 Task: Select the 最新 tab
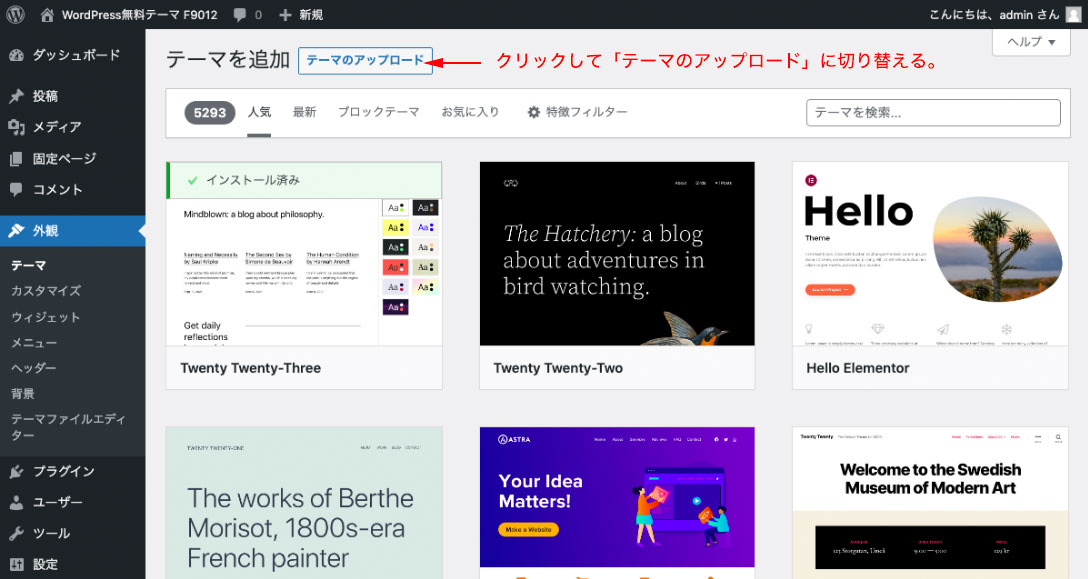pos(304,112)
